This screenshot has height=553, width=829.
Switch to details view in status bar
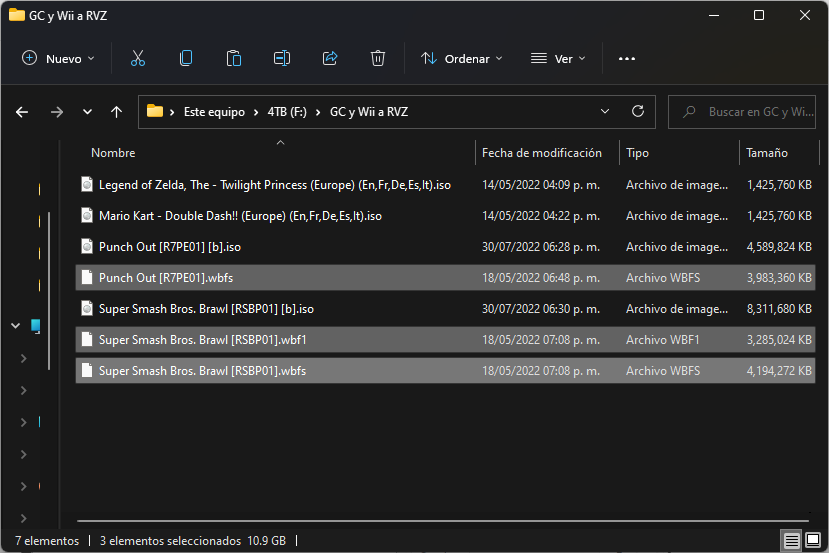(x=791, y=540)
